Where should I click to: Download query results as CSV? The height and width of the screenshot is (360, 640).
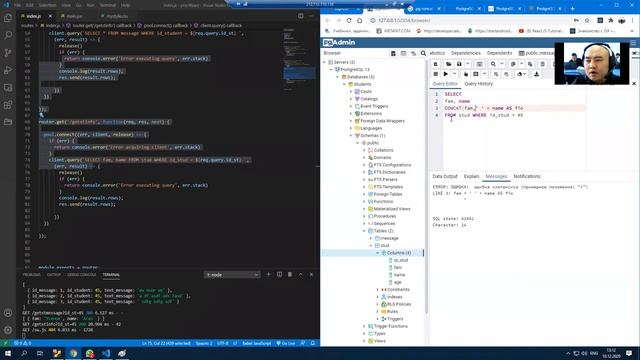[x=536, y=74]
